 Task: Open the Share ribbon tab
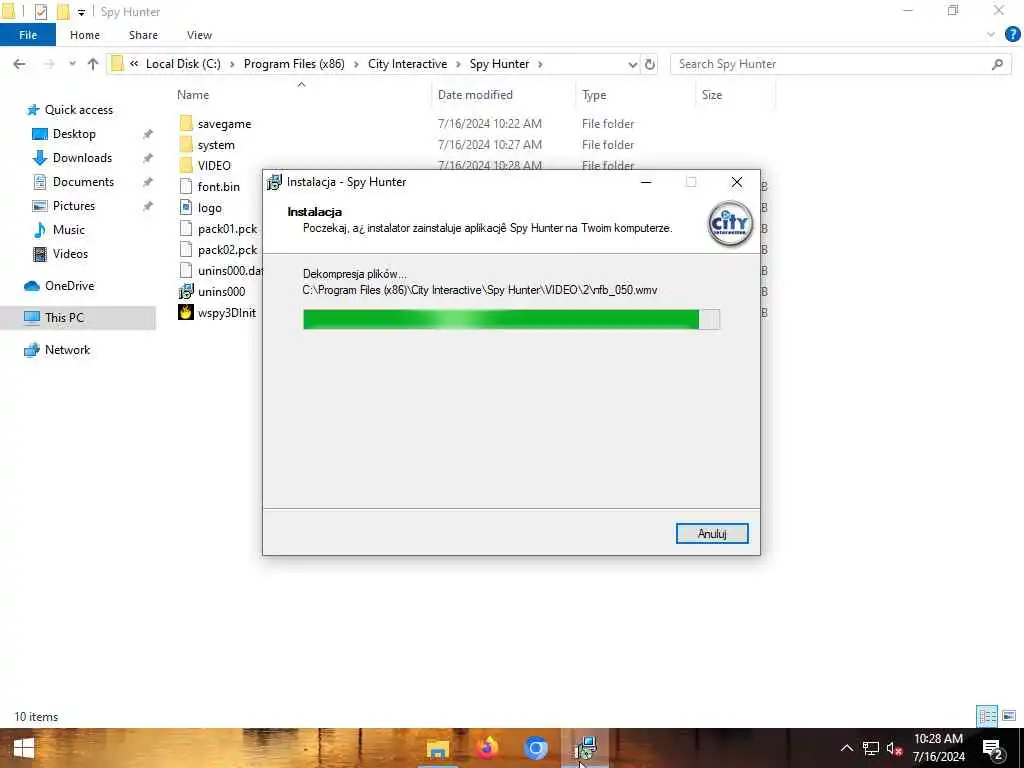point(143,35)
